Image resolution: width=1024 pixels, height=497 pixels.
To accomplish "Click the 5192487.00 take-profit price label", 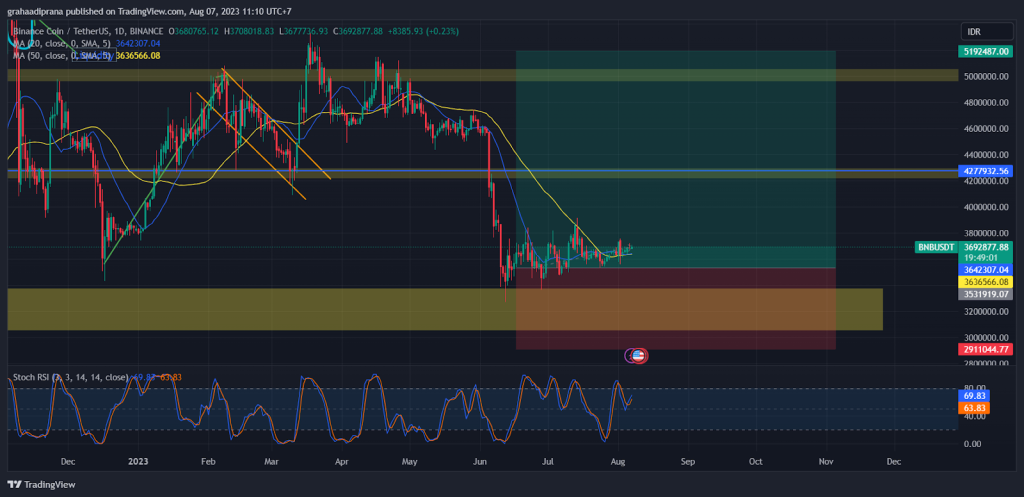I will (x=985, y=51).
